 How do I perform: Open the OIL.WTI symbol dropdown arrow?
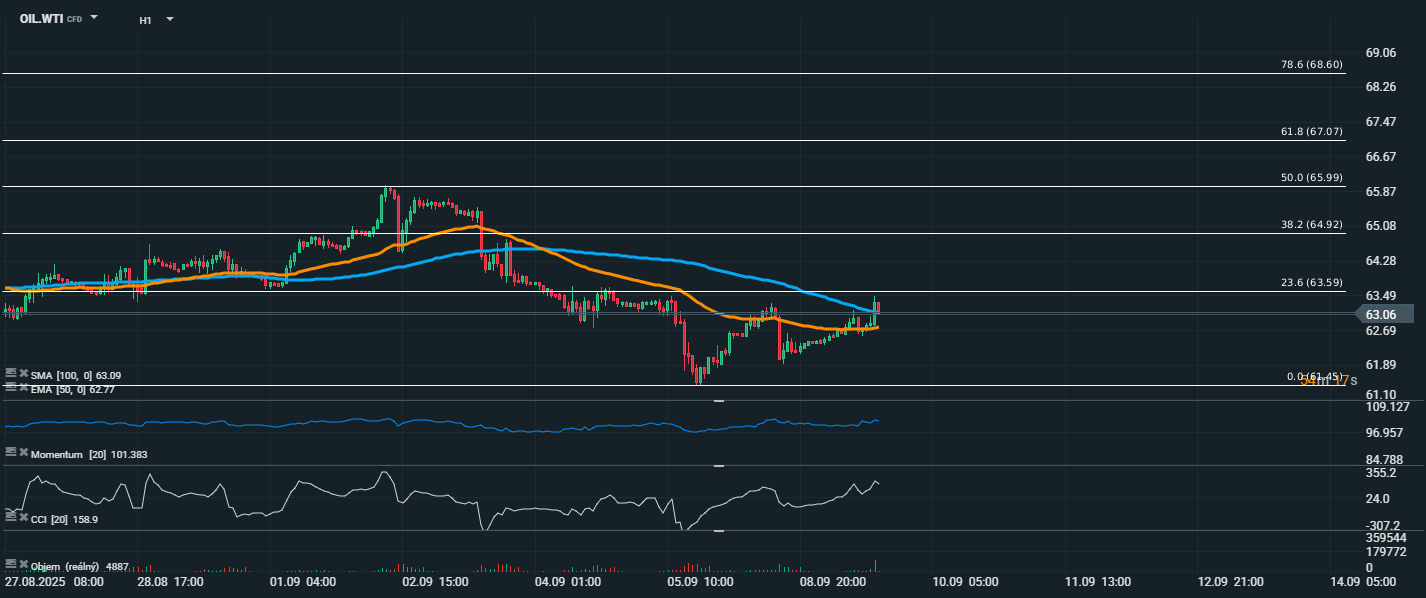point(94,18)
